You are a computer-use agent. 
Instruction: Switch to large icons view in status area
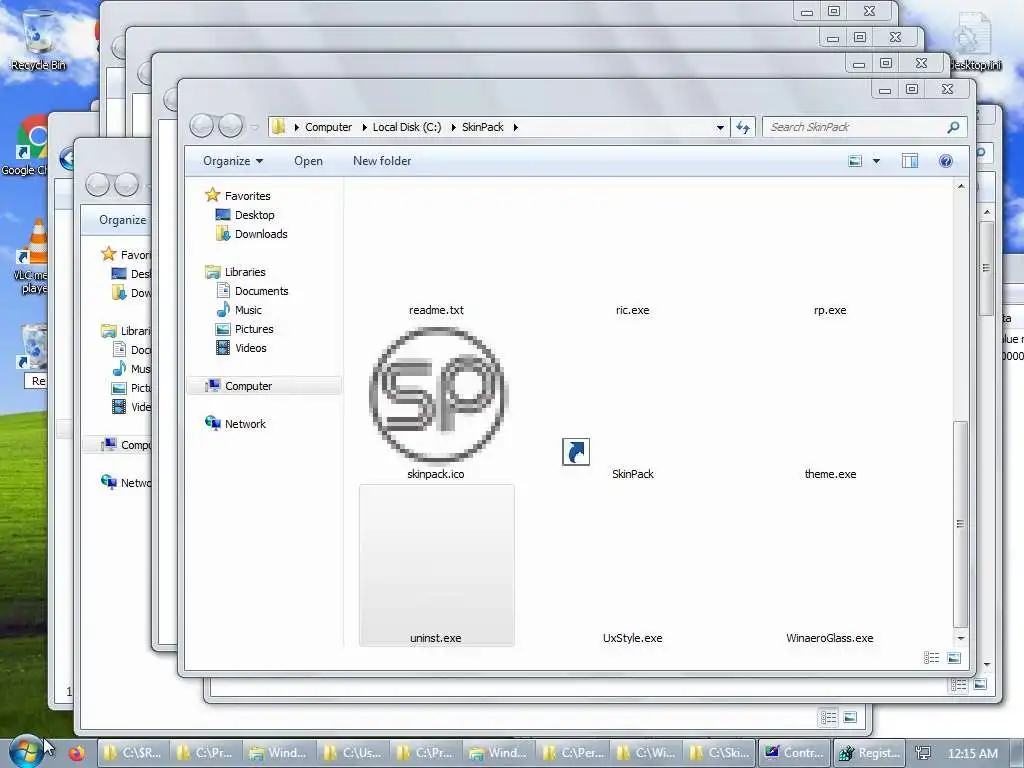click(x=954, y=658)
